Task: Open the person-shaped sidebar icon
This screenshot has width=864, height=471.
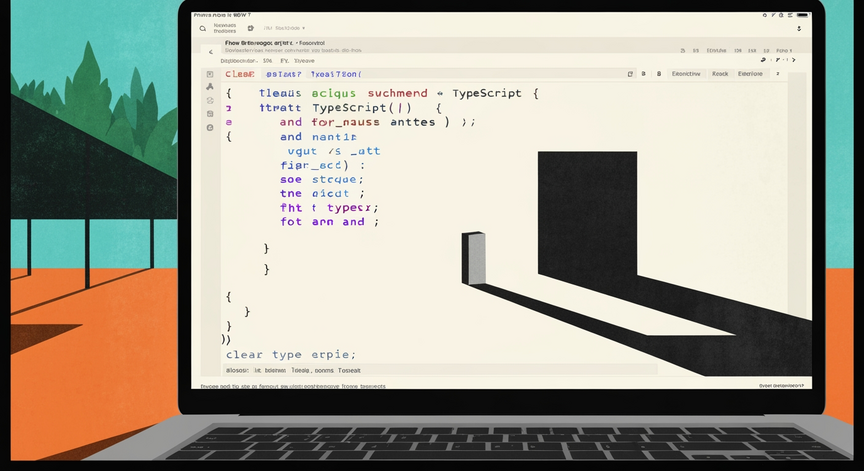Action: [x=210, y=87]
